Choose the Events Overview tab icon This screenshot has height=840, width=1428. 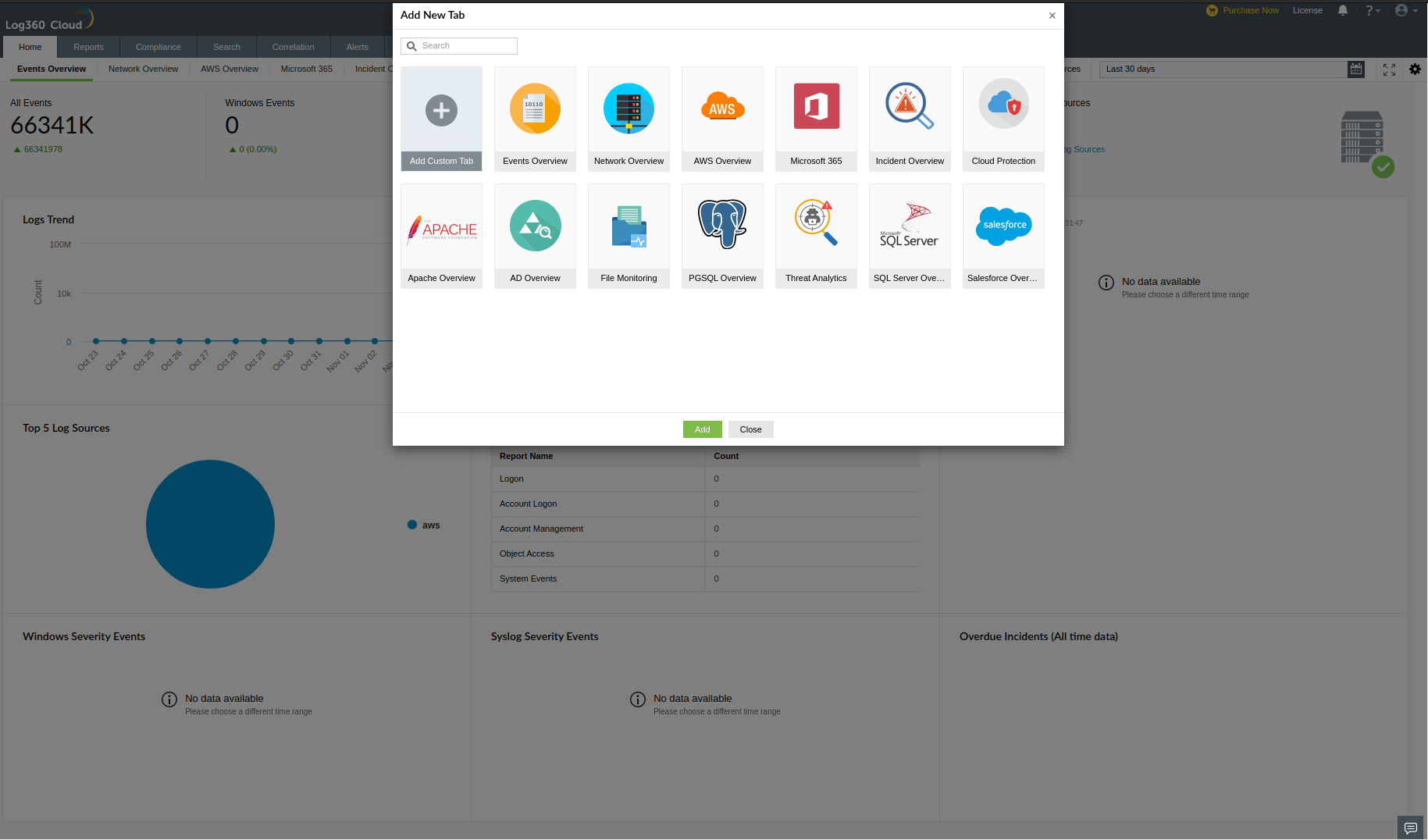pyautogui.click(x=535, y=109)
